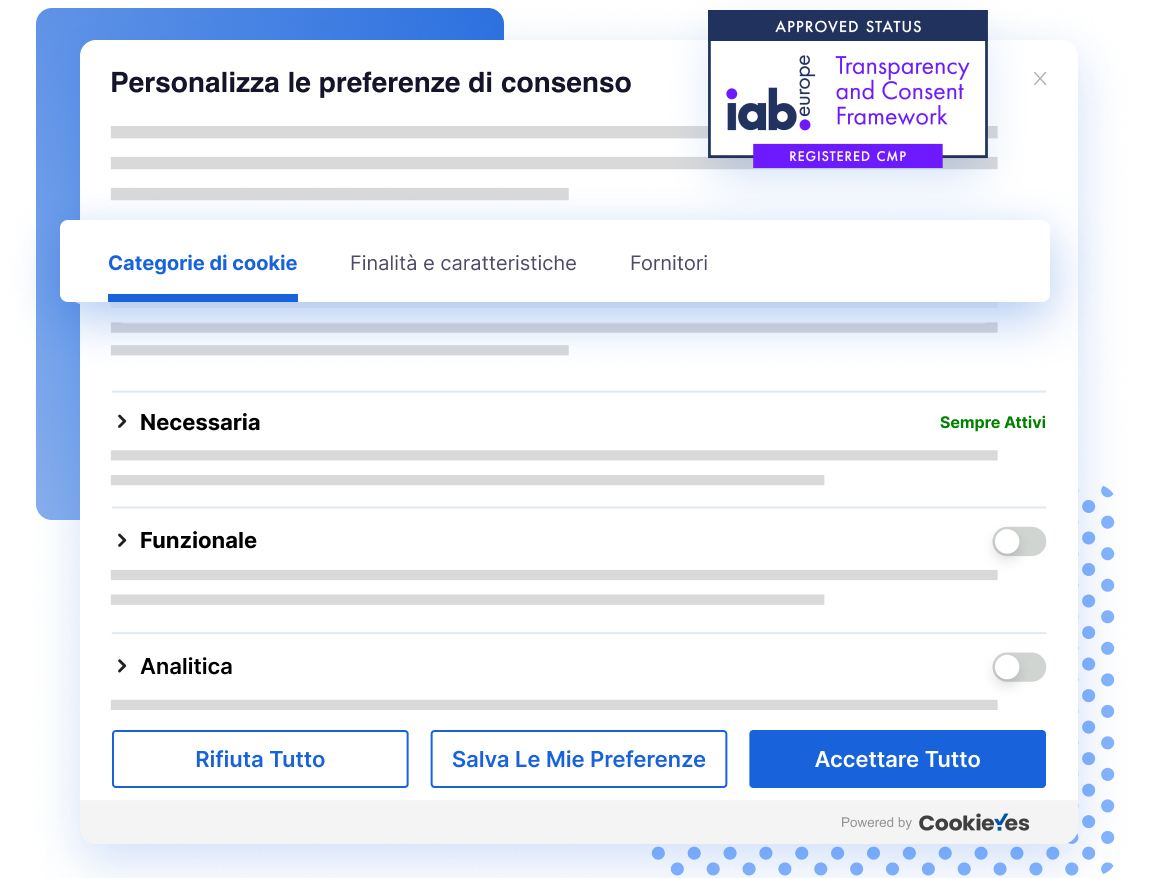Image resolution: width=1152 pixels, height=878 pixels.
Task: Enable the Analitica cookies toggle
Action: (x=1019, y=667)
